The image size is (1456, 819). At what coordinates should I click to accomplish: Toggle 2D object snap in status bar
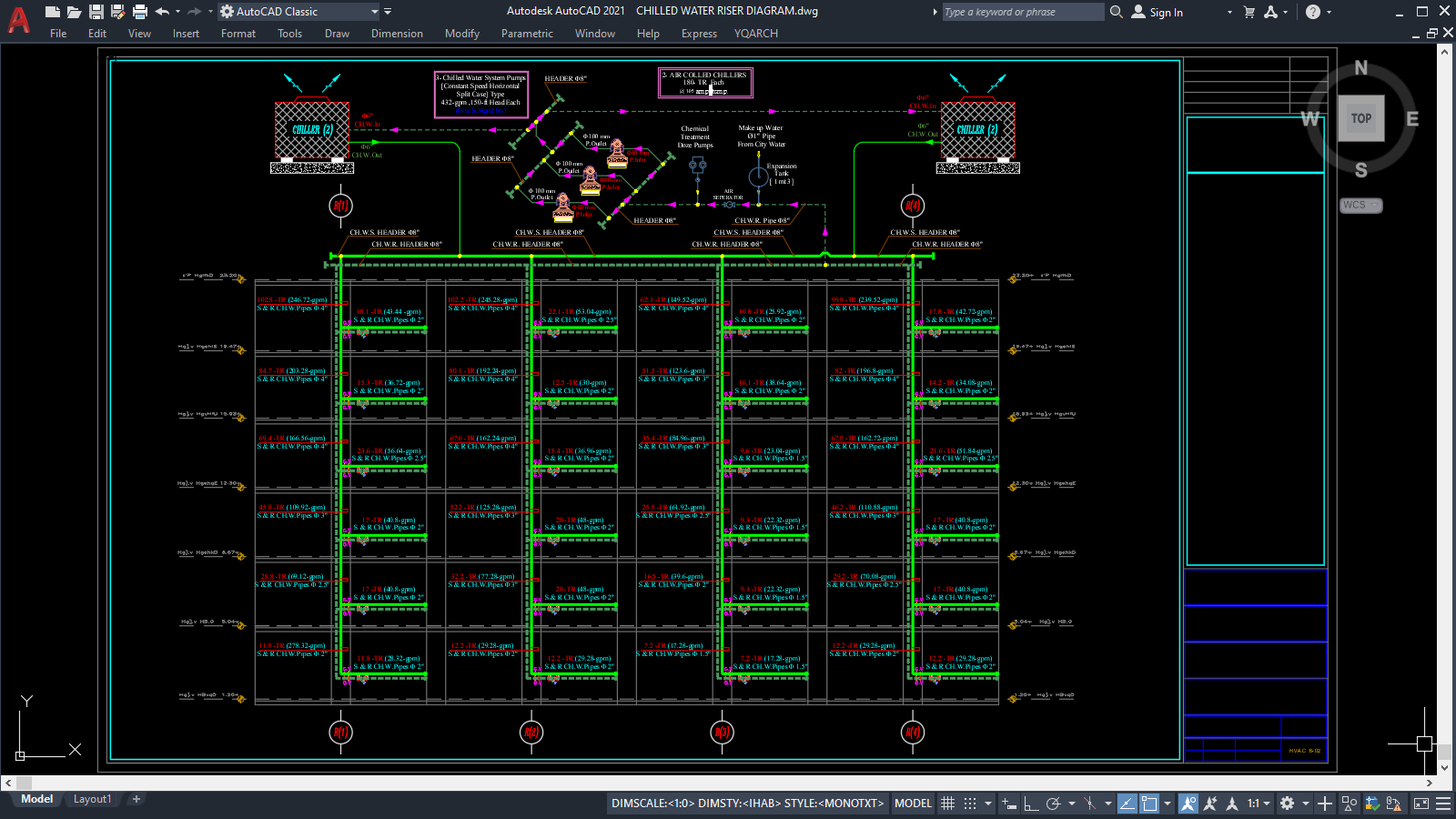click(1149, 804)
